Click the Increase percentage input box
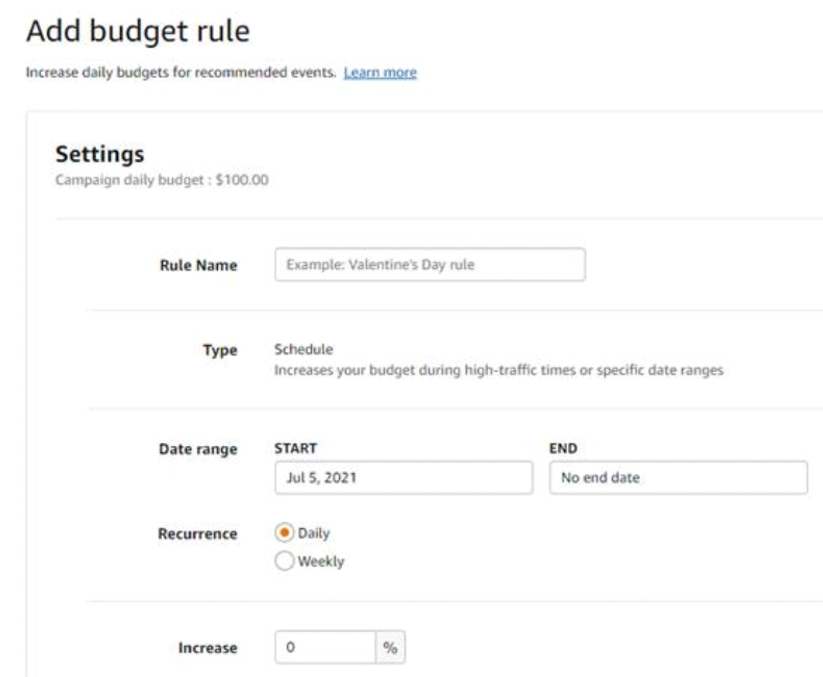 [x=325, y=648]
